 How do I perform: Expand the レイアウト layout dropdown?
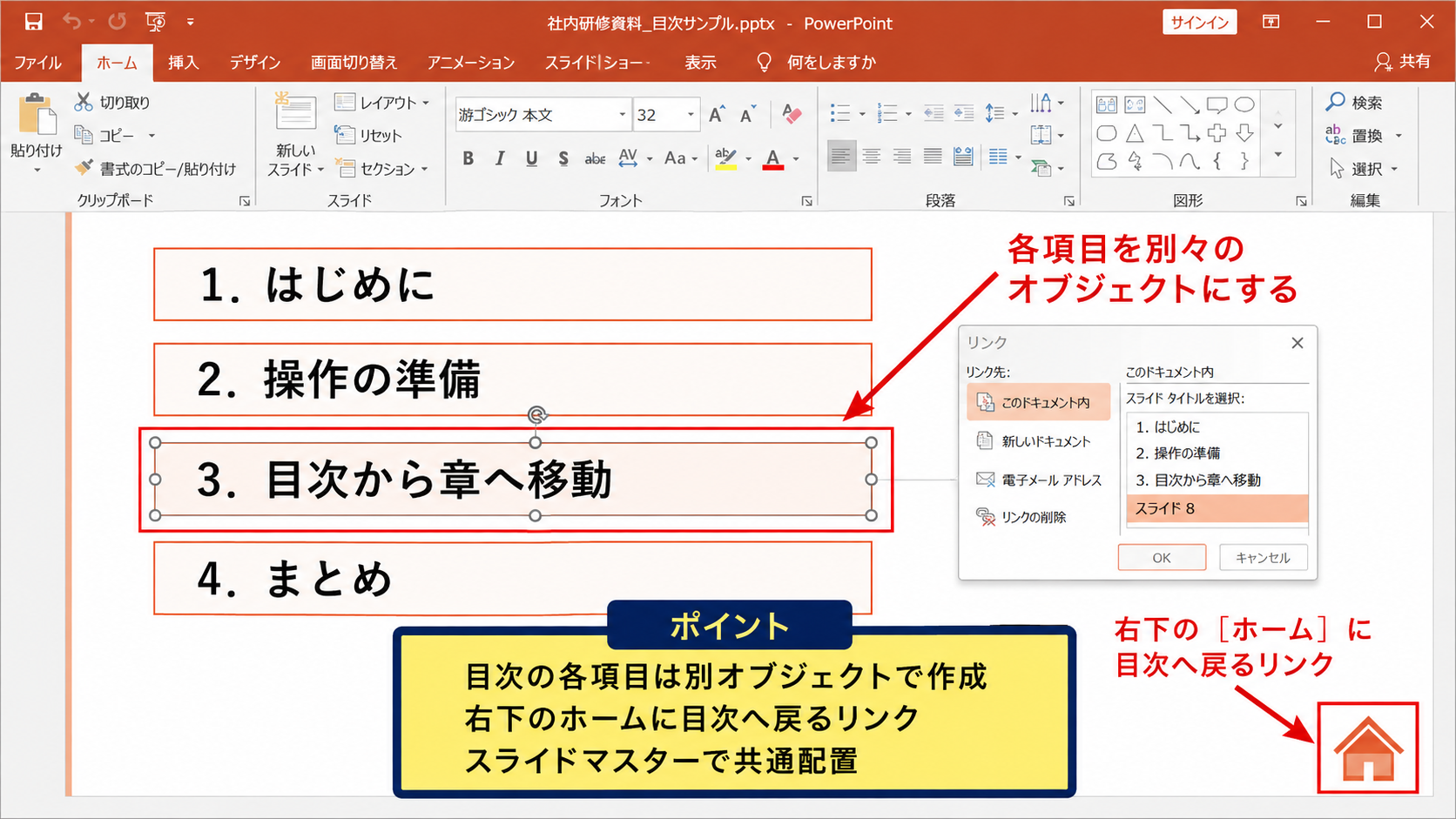426,103
